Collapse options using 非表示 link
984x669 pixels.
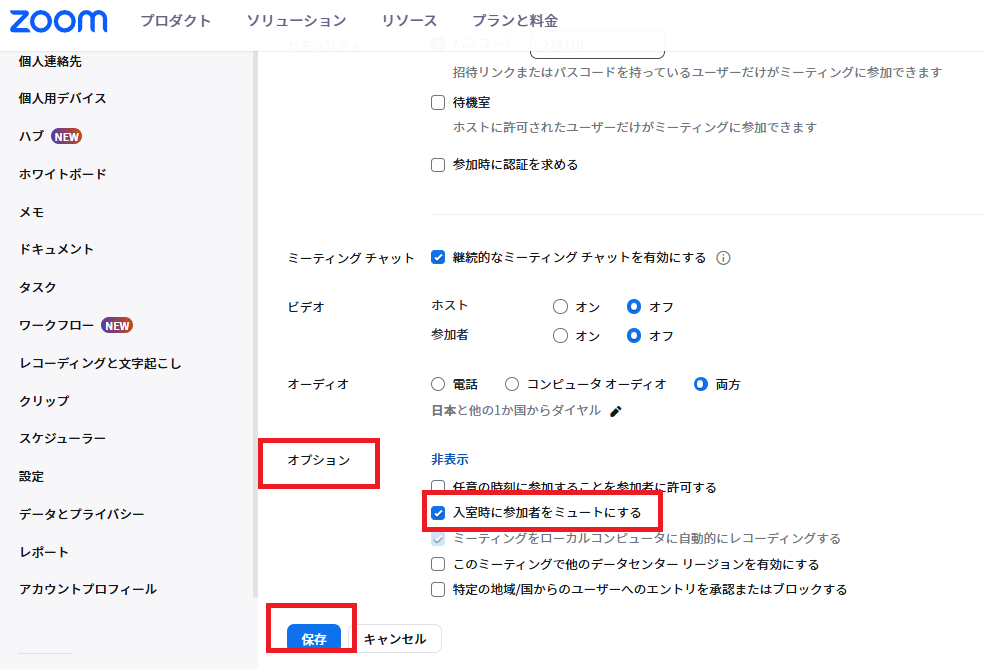pyautogui.click(x=449, y=460)
